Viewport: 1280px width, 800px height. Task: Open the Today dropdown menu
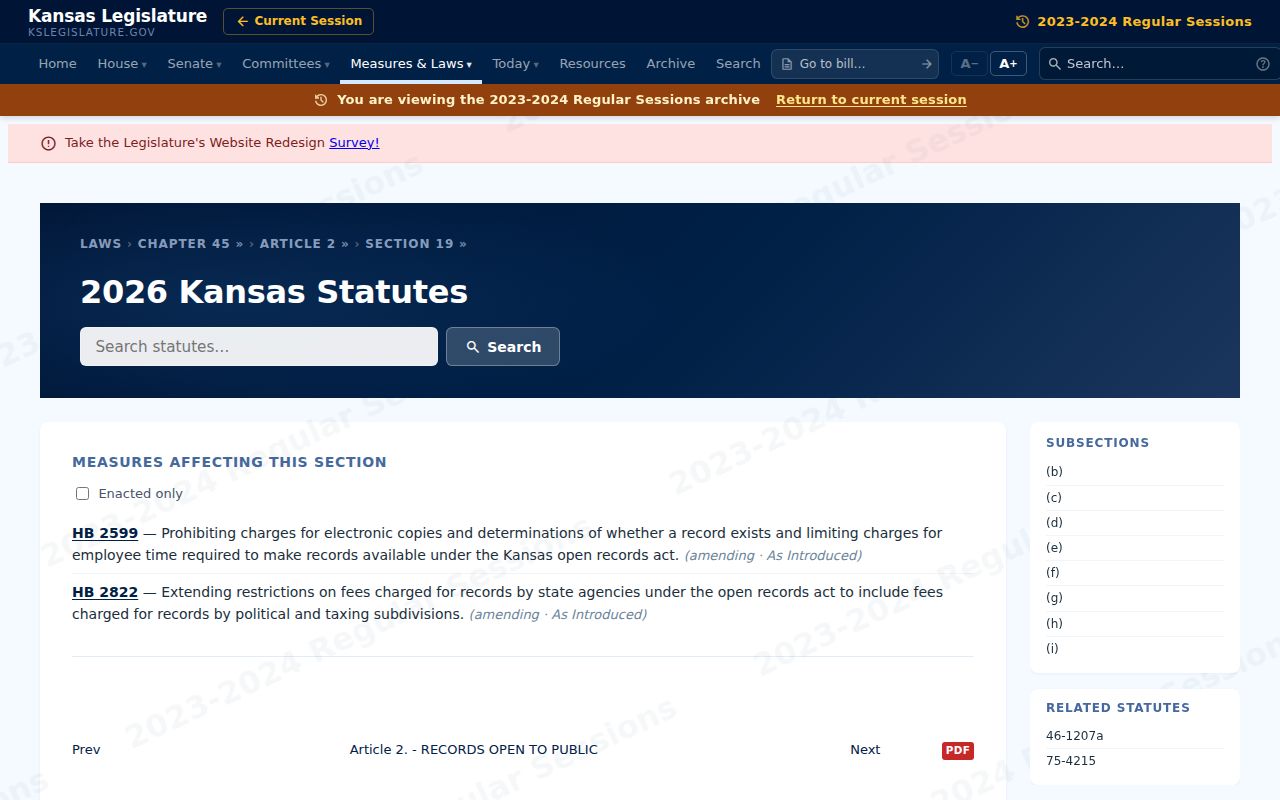(x=515, y=64)
